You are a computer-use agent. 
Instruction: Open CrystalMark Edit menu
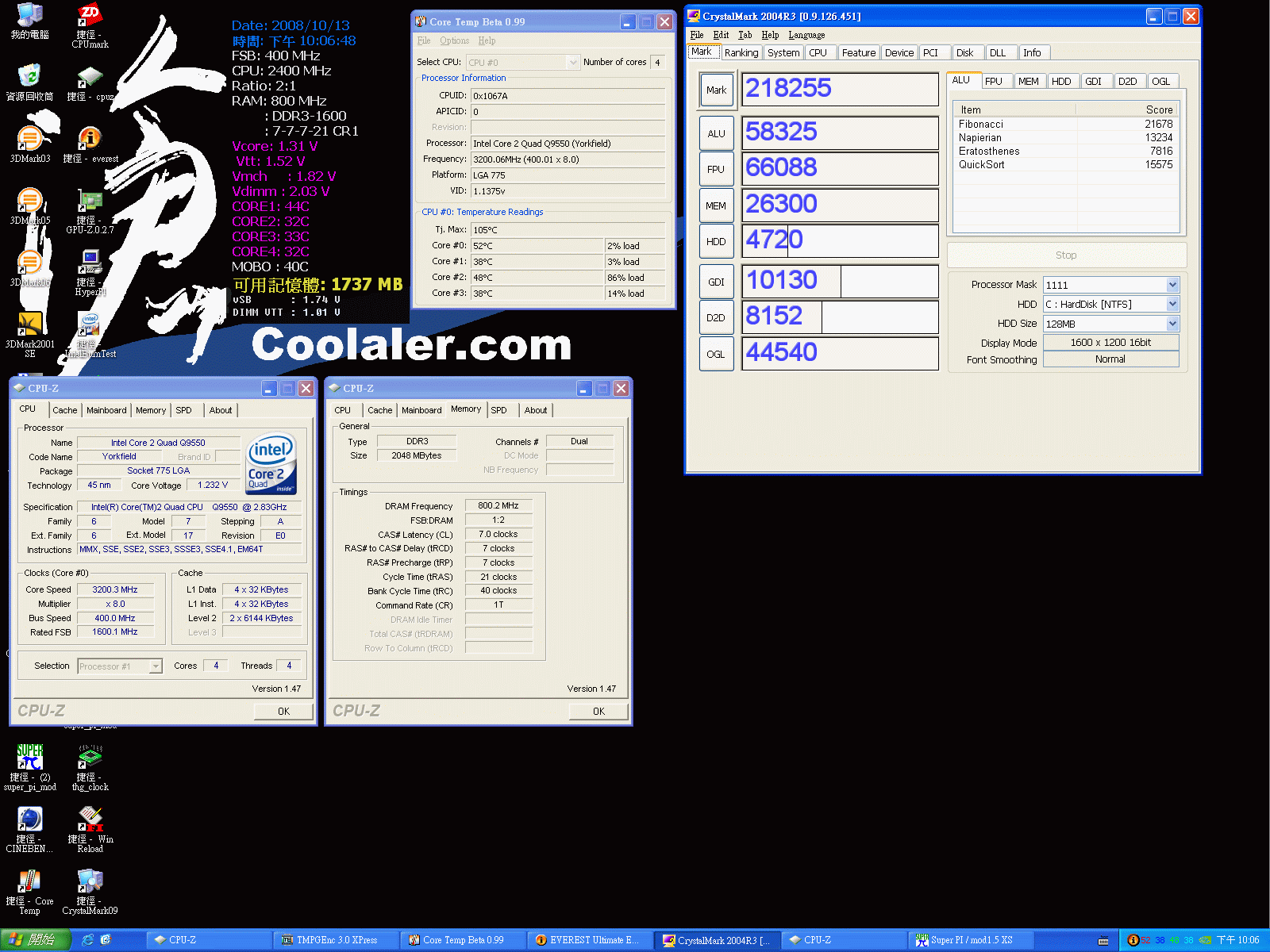click(721, 35)
